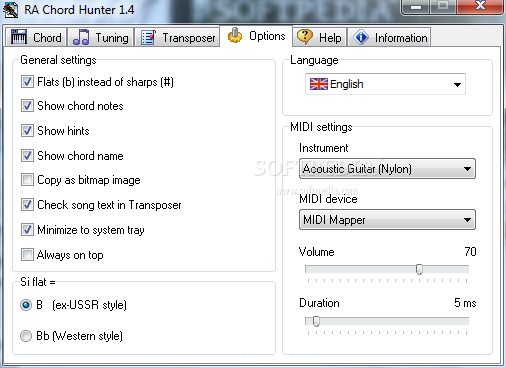
Task: Click the Volume value 70
Action: pos(470,252)
